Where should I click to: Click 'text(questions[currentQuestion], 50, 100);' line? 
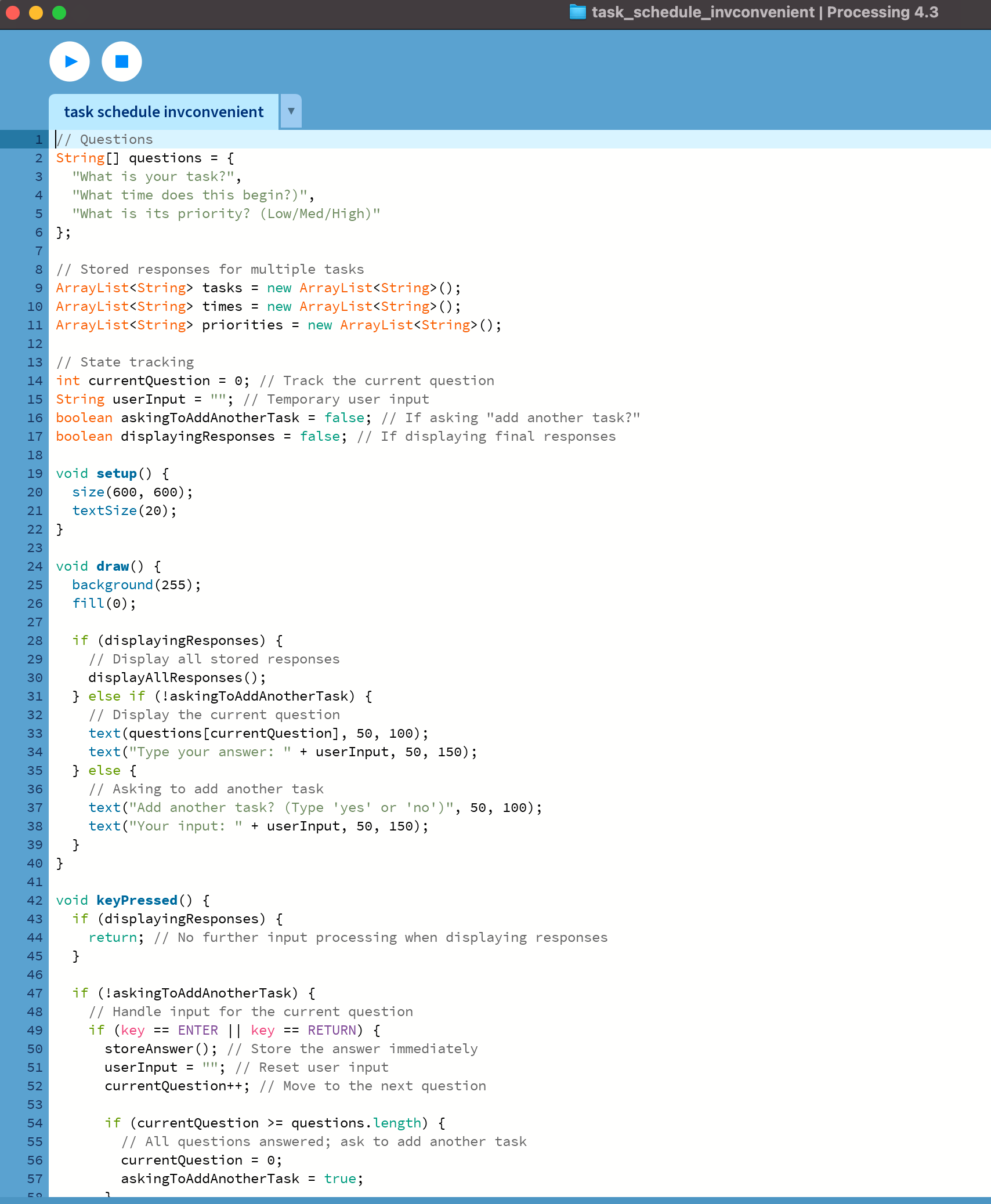coord(258,733)
